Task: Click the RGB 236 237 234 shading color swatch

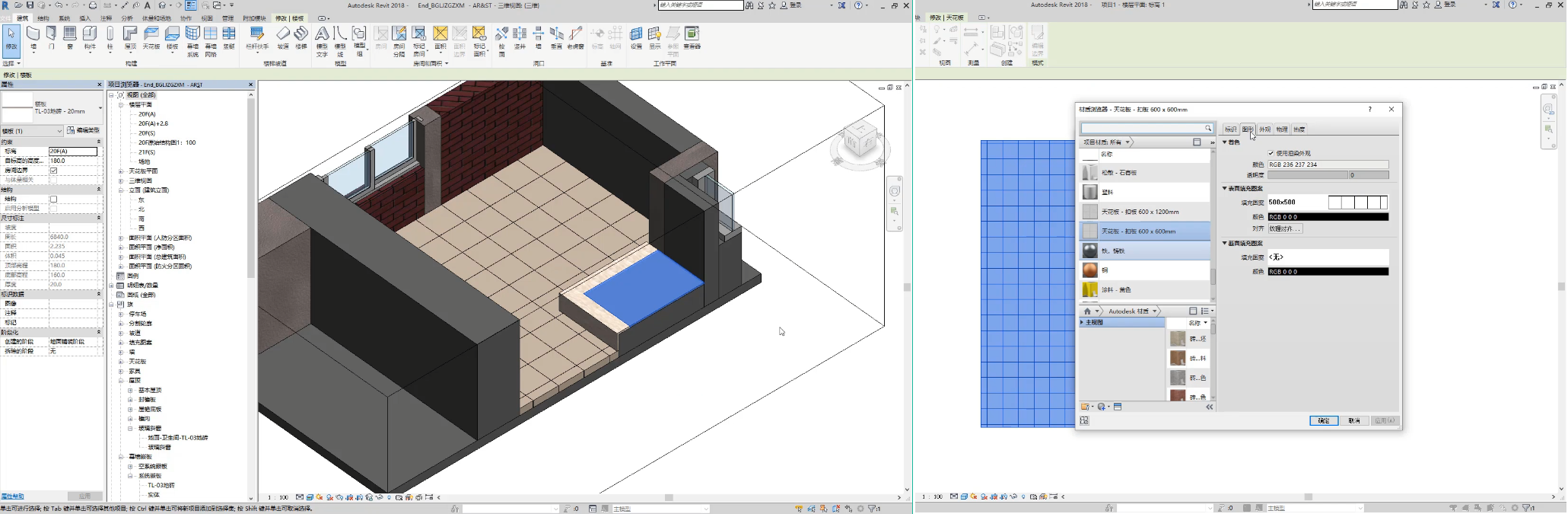Action: tap(1328, 164)
